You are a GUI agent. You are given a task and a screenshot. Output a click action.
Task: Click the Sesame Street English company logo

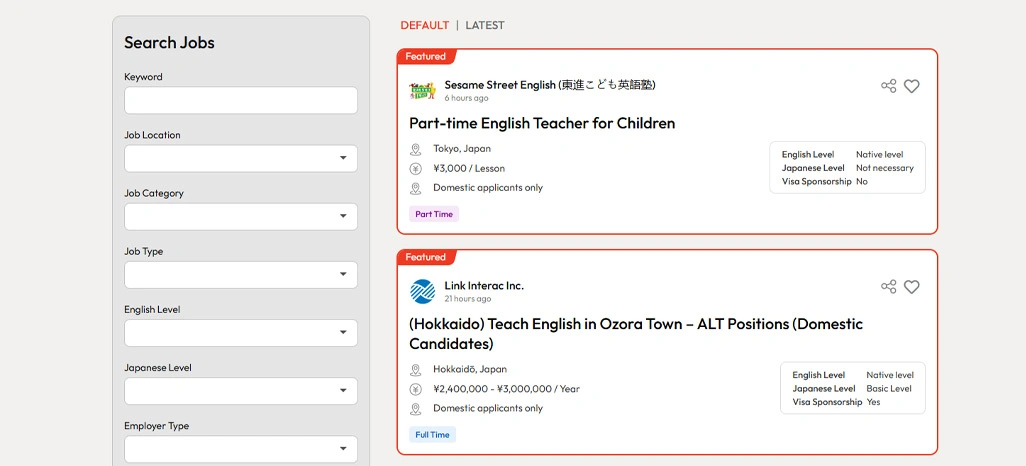[422, 90]
